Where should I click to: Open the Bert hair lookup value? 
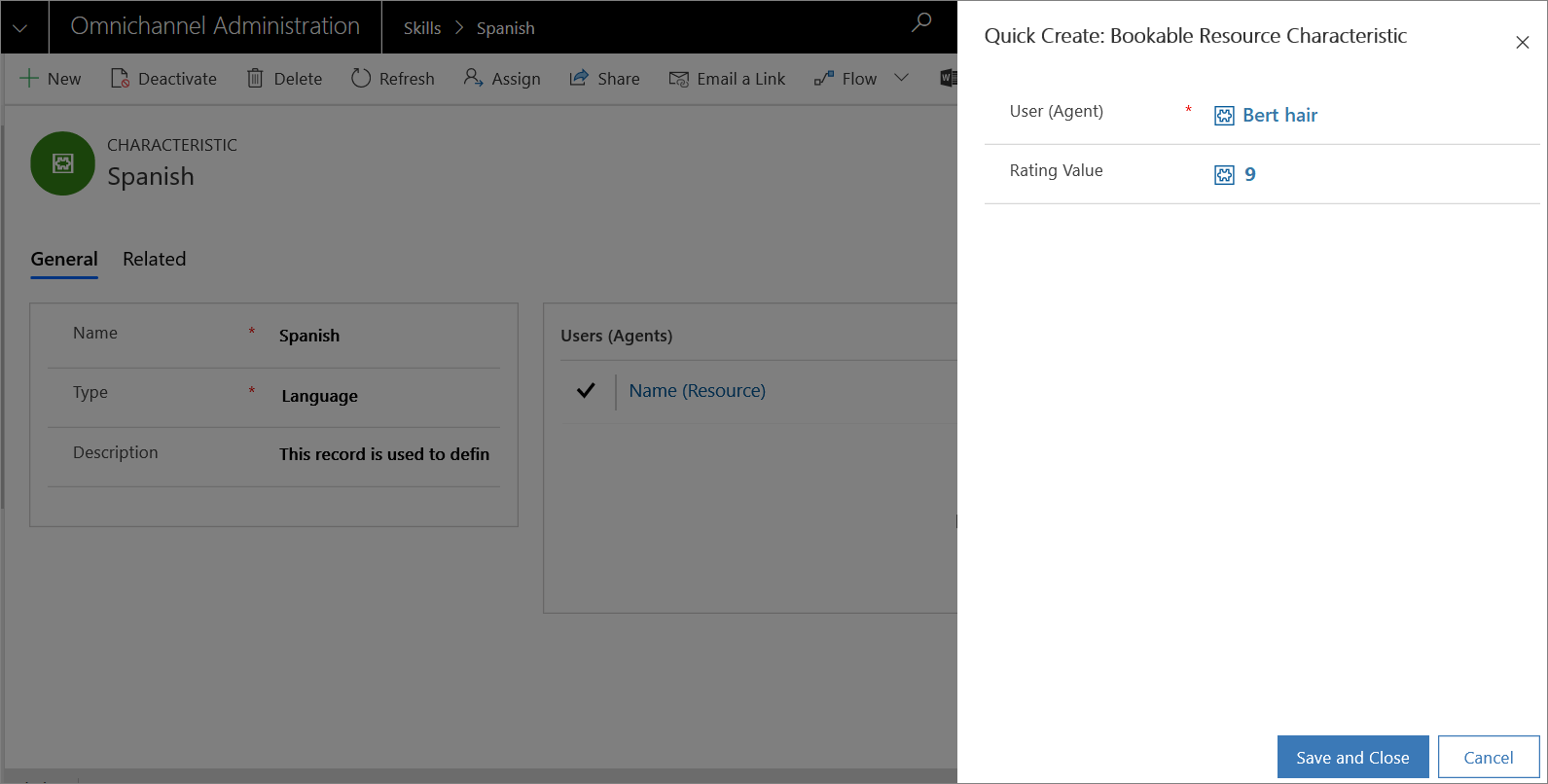pyautogui.click(x=1279, y=115)
